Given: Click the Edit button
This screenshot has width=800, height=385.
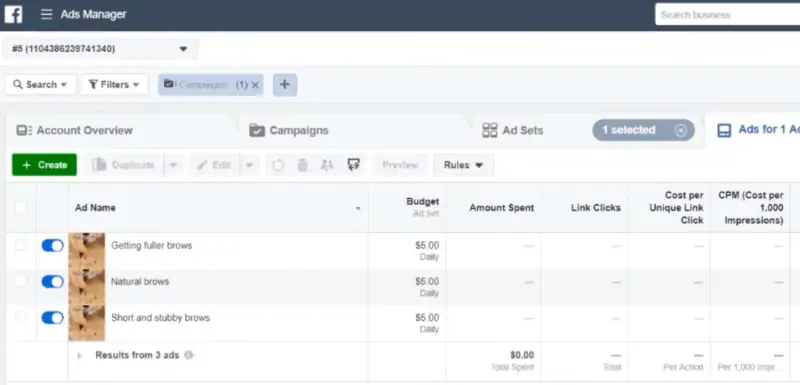Looking at the screenshot, I should click(215, 165).
